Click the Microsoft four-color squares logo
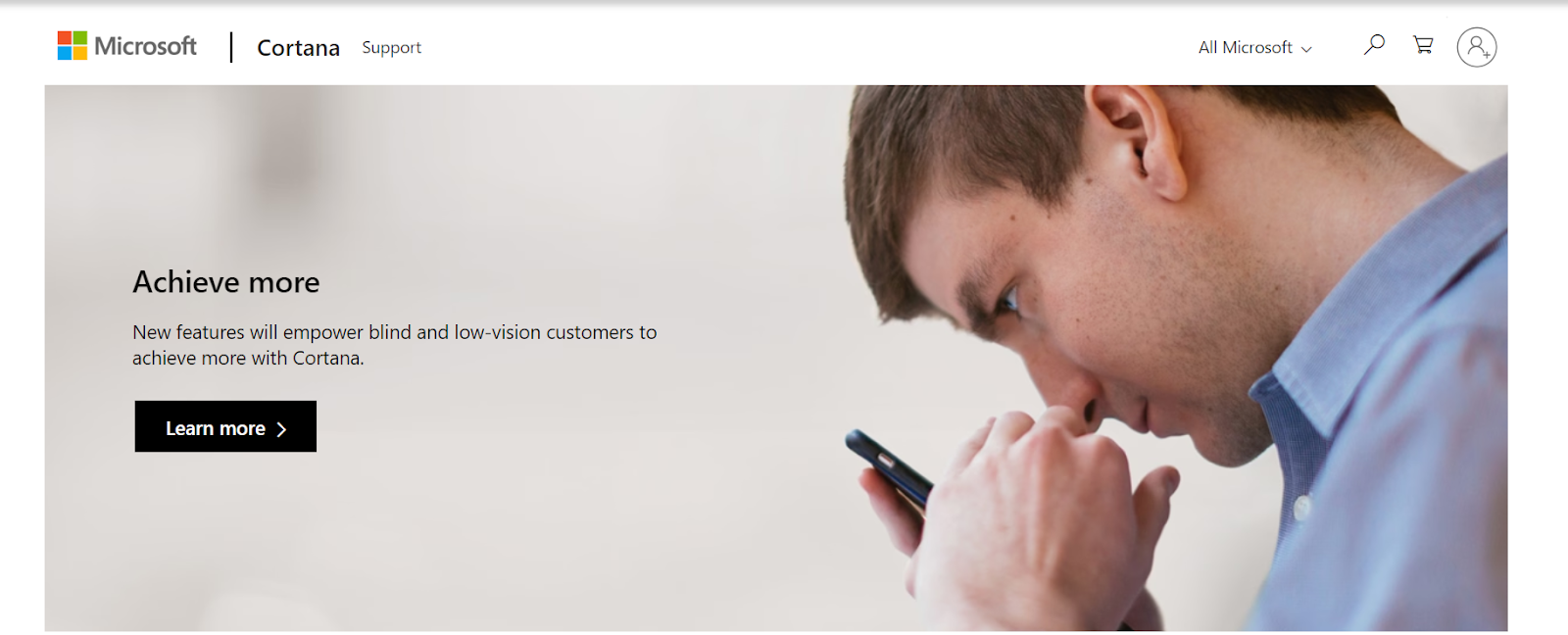 tap(73, 46)
